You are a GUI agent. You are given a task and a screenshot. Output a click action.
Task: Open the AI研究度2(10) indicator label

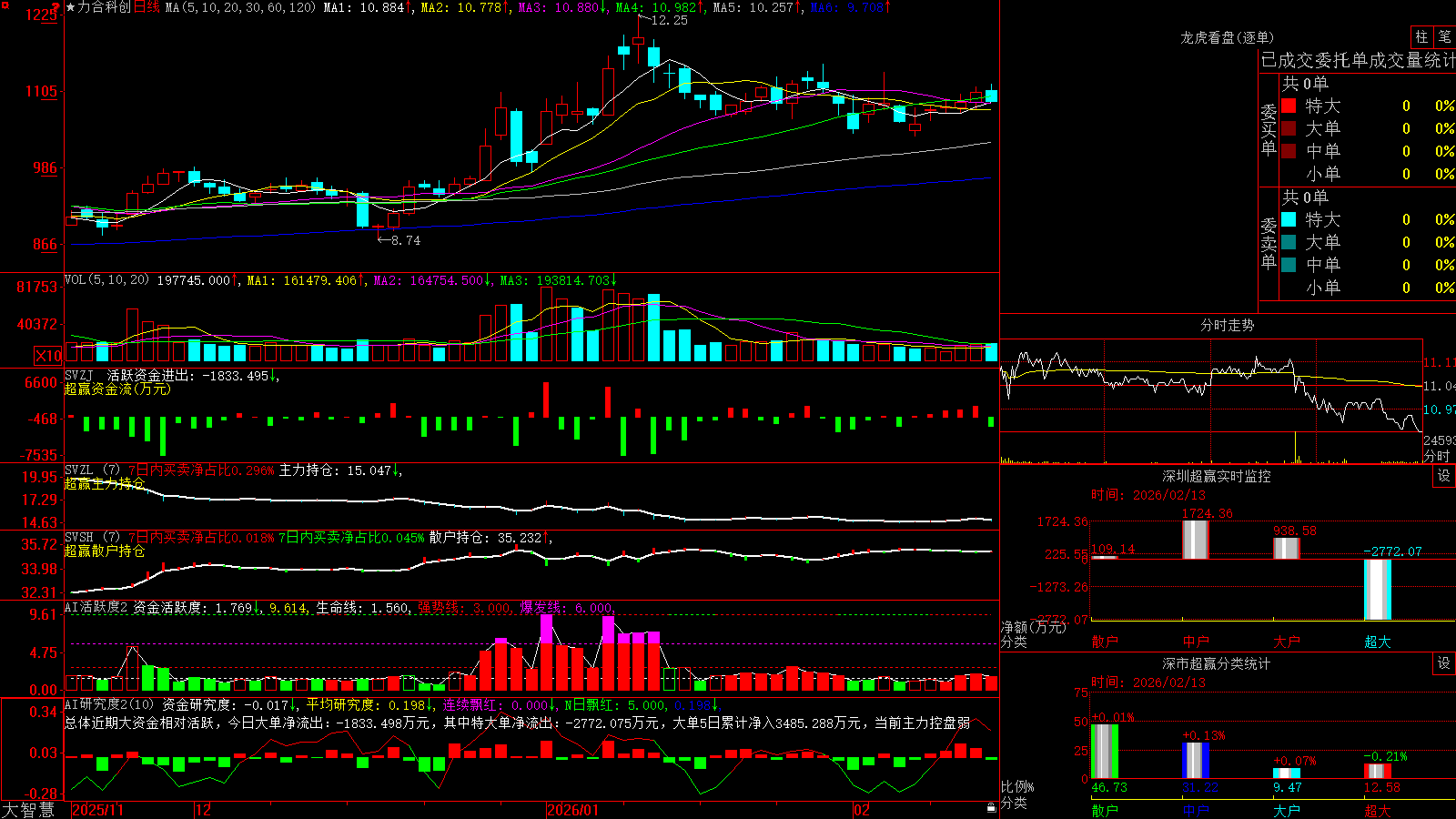pyautogui.click(x=110, y=704)
